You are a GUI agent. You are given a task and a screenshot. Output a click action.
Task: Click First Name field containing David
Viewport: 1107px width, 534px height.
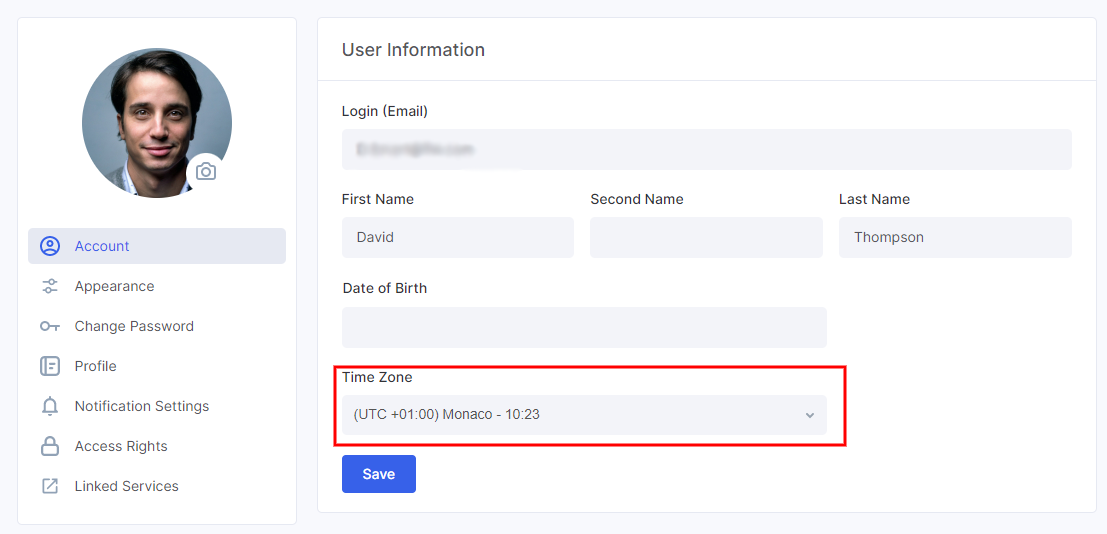point(457,237)
